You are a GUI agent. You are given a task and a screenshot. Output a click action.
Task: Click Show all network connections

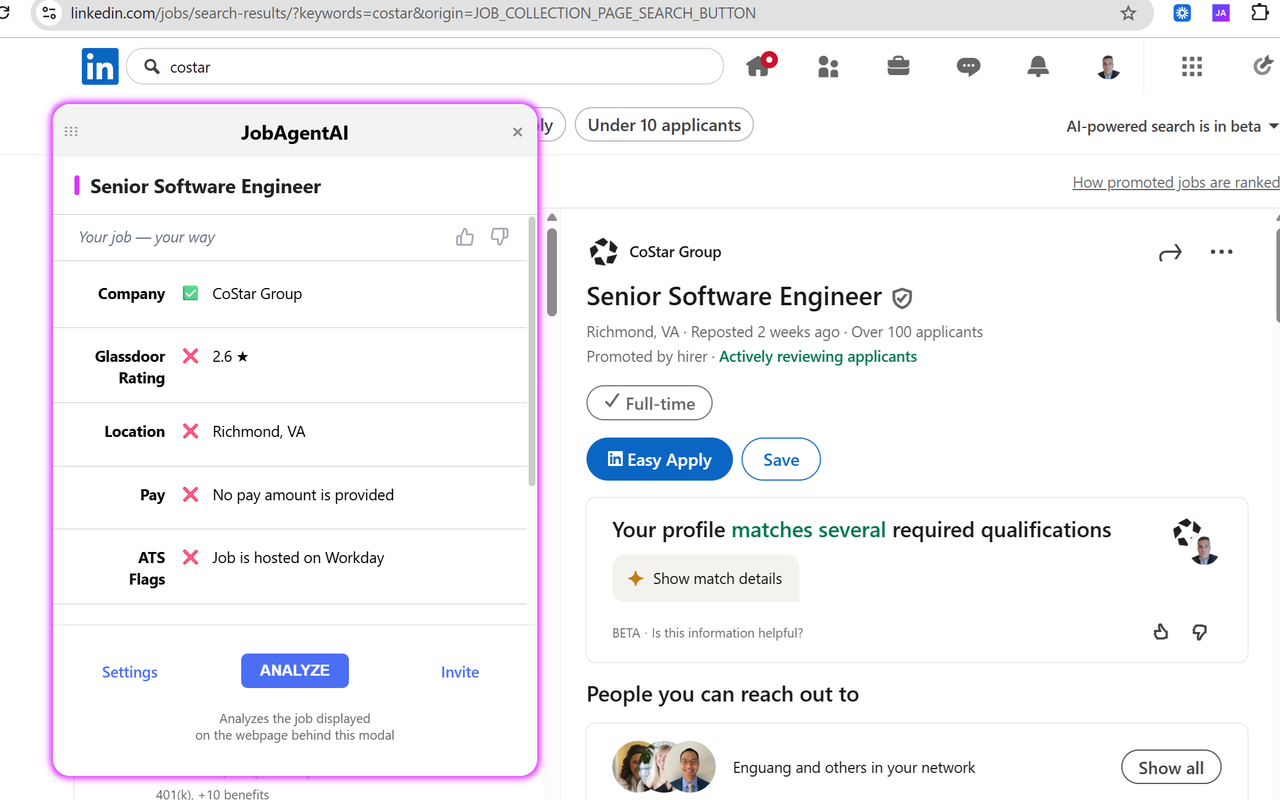1171,768
